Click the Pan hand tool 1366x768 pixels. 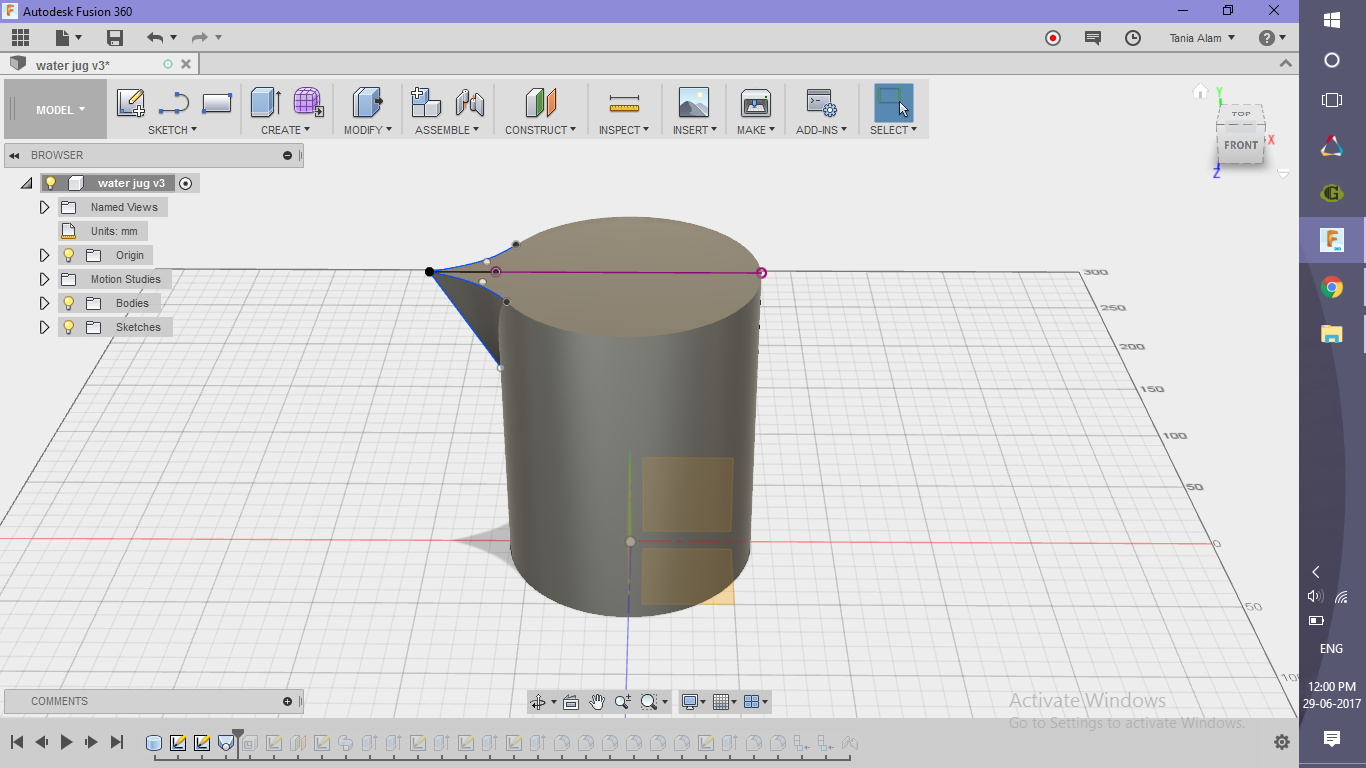(x=597, y=702)
